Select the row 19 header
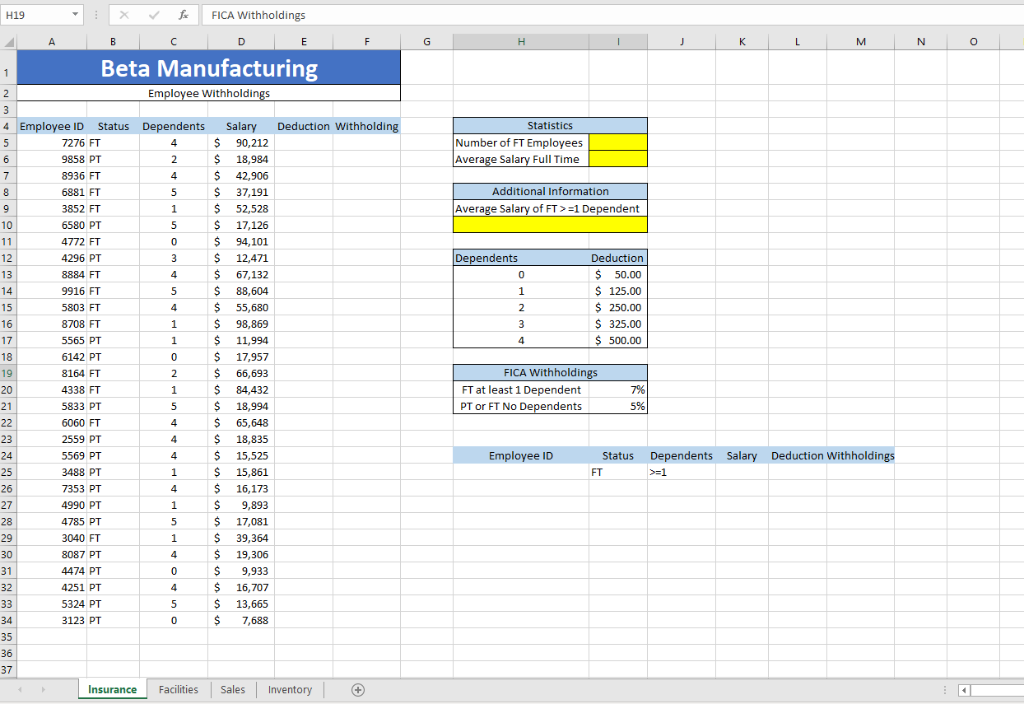The height and width of the screenshot is (704, 1024). [x=8, y=373]
